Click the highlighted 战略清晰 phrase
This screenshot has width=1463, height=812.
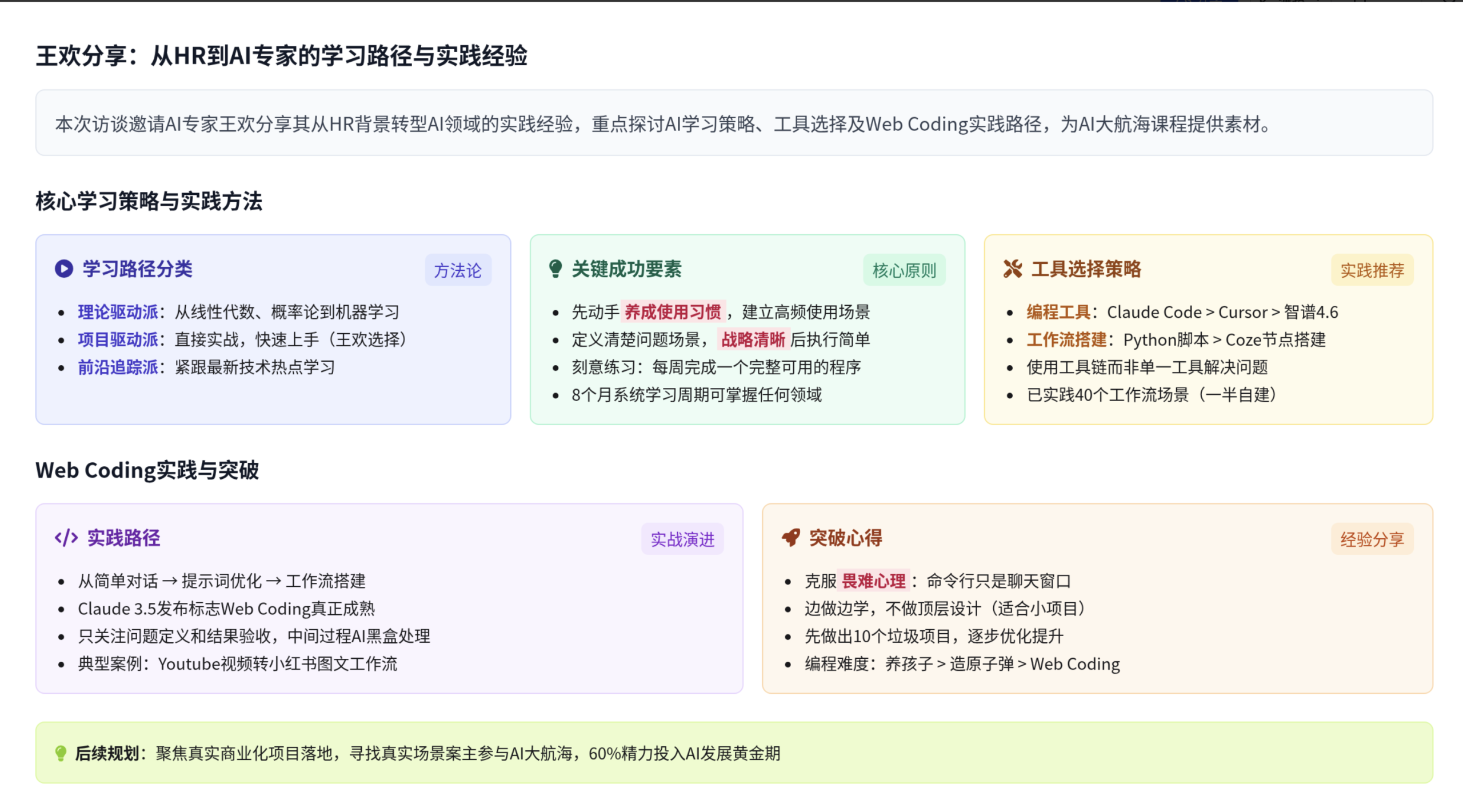[753, 339]
